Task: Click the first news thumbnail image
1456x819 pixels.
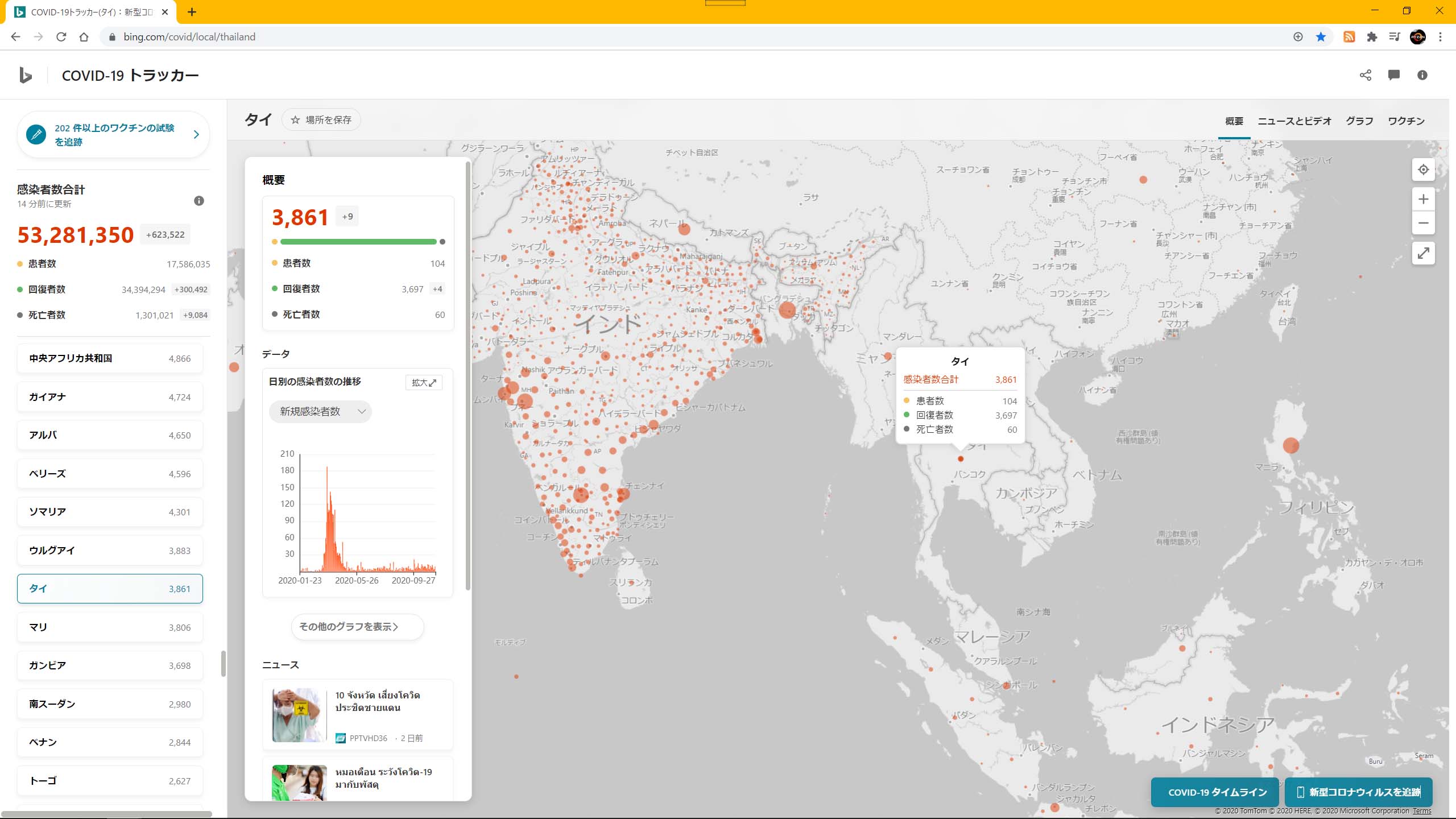Action: pos(299,715)
